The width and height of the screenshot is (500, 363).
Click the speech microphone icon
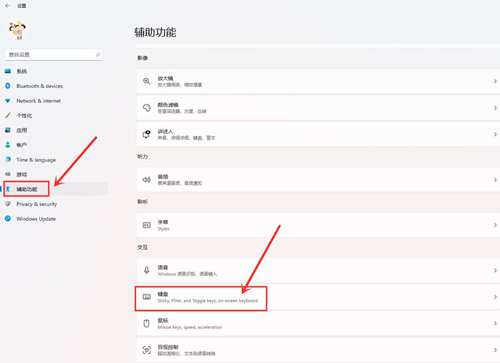coord(146,270)
